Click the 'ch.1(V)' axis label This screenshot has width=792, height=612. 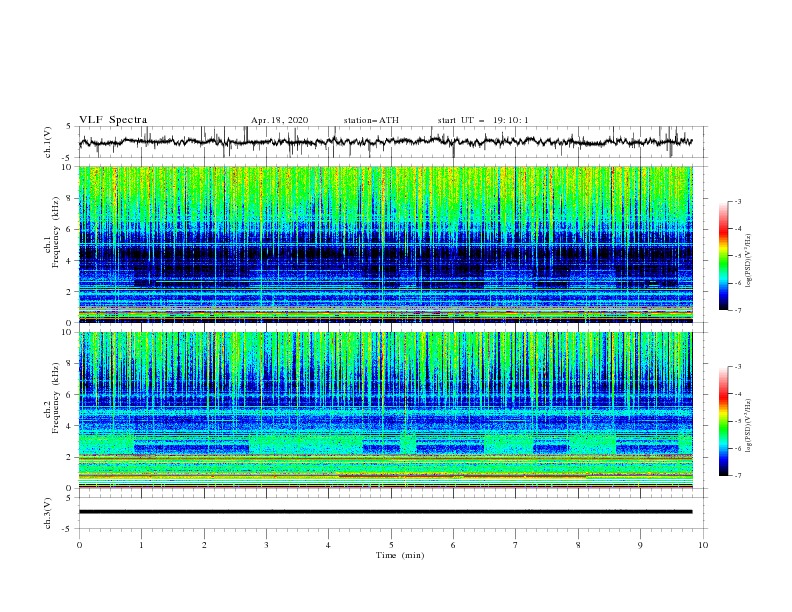tap(48, 142)
